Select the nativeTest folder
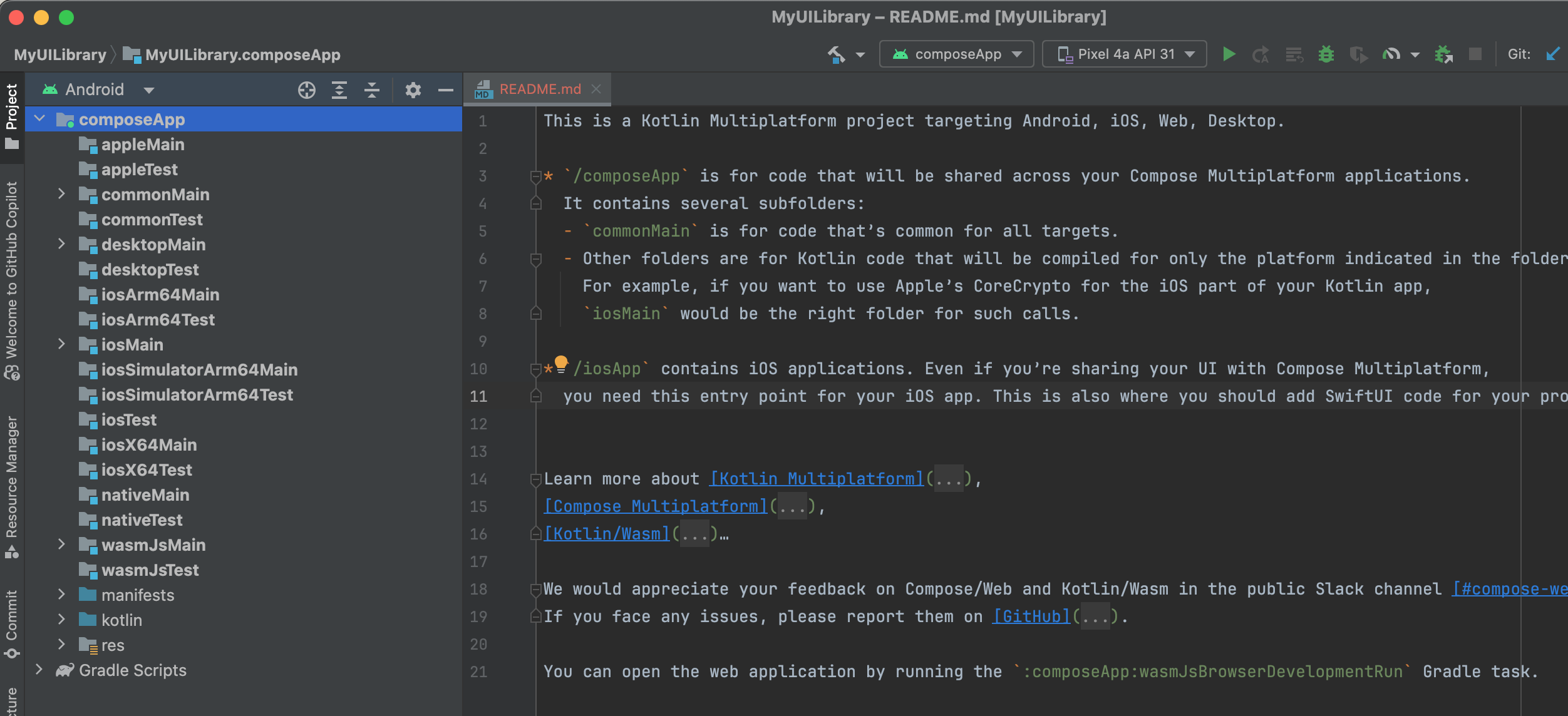Screen dimensions: 1568x716 (243, 520)
